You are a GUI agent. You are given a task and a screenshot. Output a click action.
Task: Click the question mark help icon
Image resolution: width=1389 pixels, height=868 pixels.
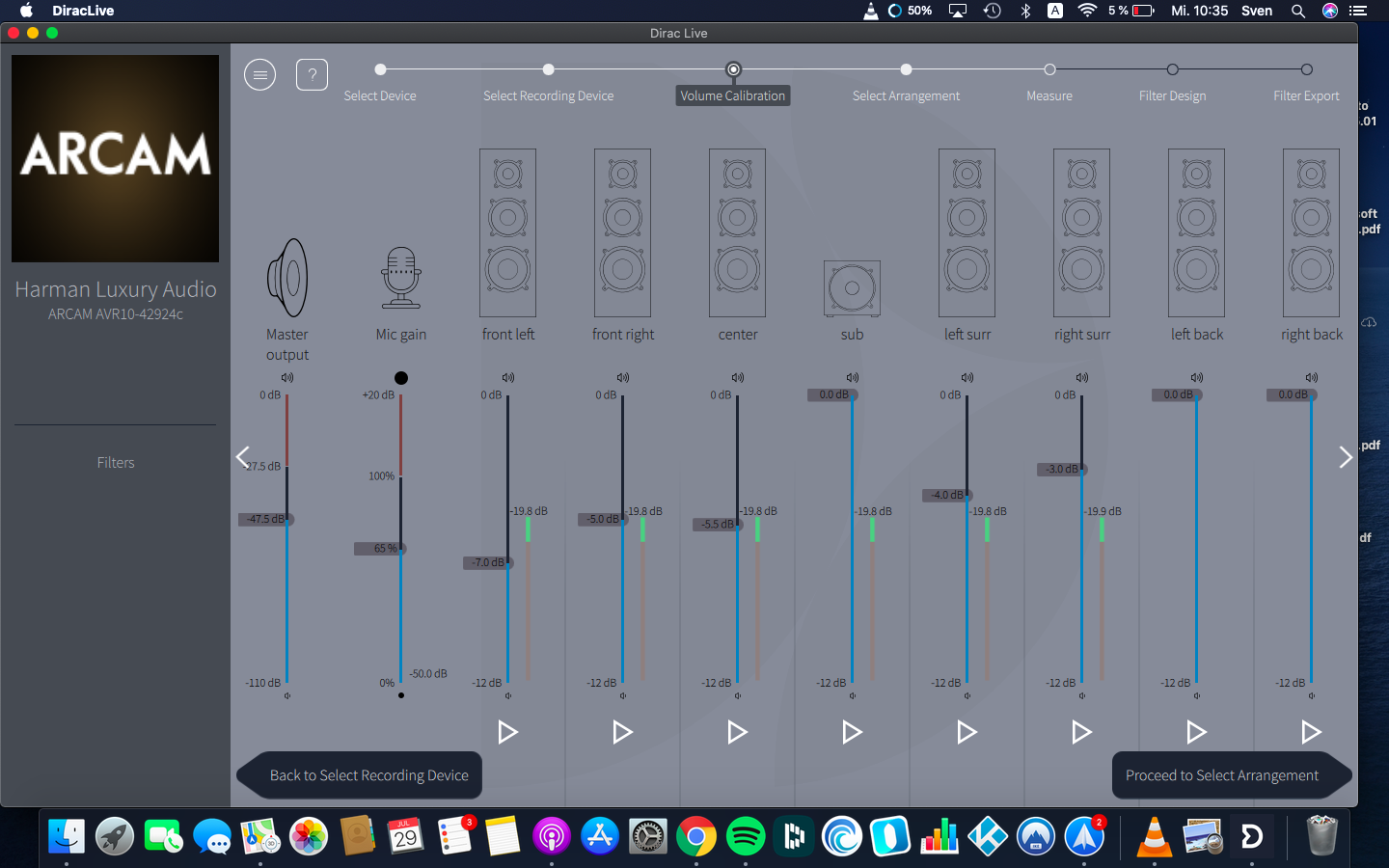coord(312,74)
